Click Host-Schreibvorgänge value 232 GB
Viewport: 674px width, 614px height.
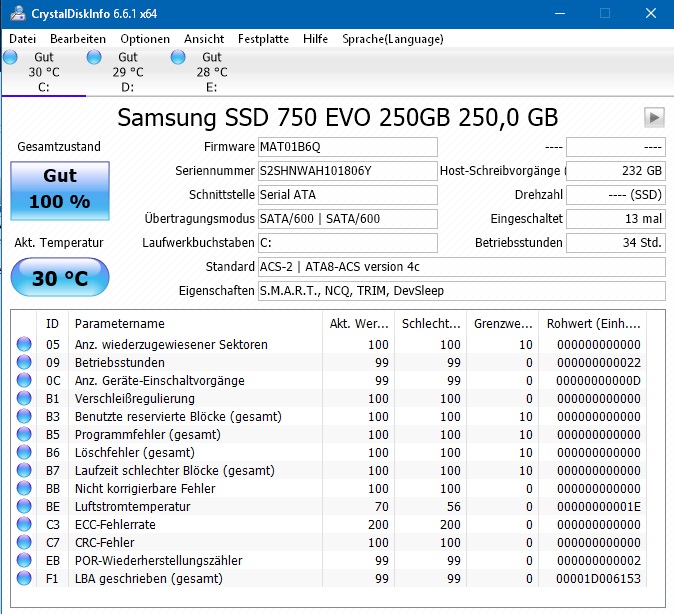coord(616,171)
